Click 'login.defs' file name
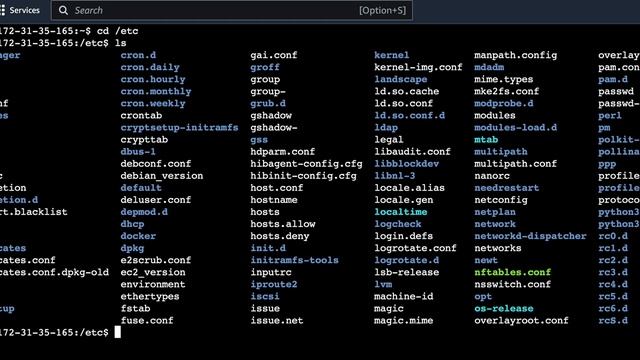 [x=404, y=236]
